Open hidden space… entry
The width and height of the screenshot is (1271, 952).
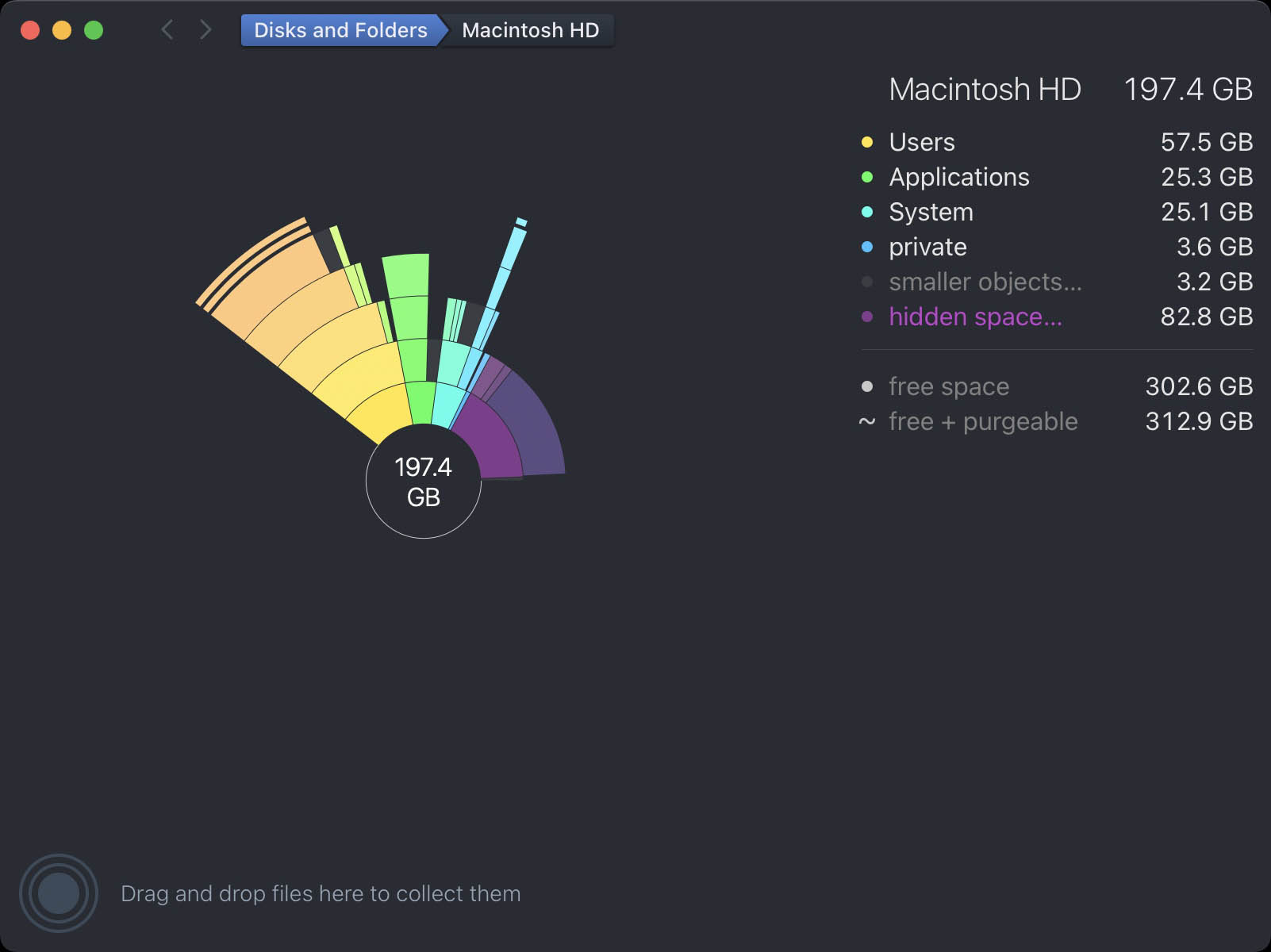click(1057, 317)
